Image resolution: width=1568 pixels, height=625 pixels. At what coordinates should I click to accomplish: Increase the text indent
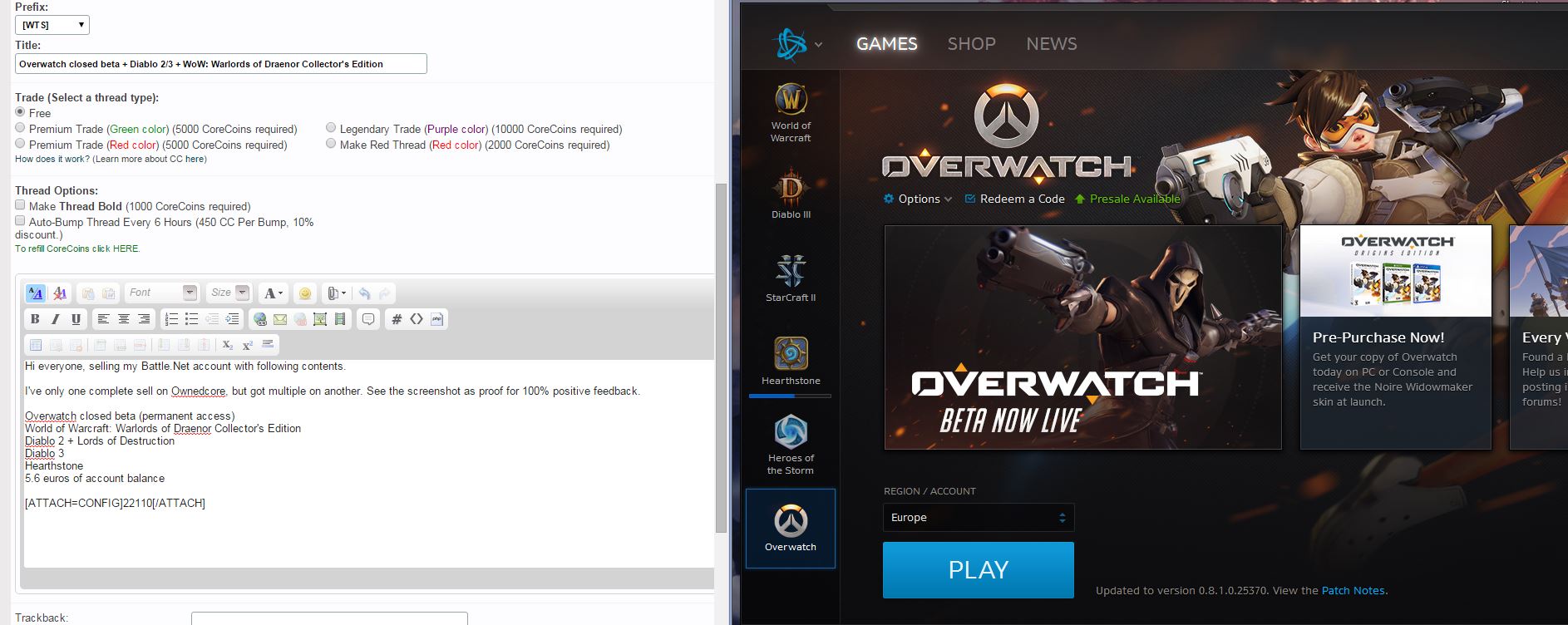coord(232,318)
